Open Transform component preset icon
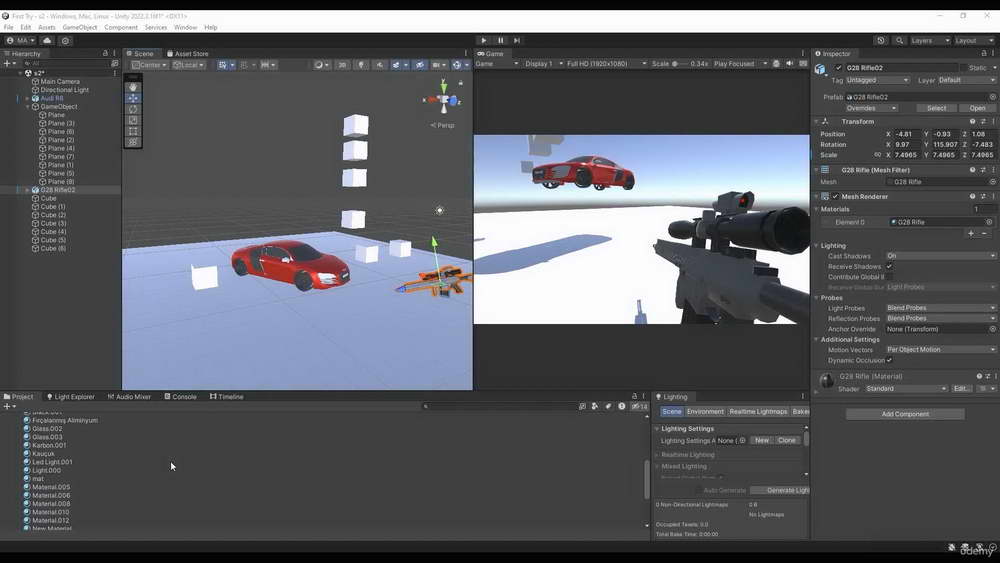 (983, 122)
